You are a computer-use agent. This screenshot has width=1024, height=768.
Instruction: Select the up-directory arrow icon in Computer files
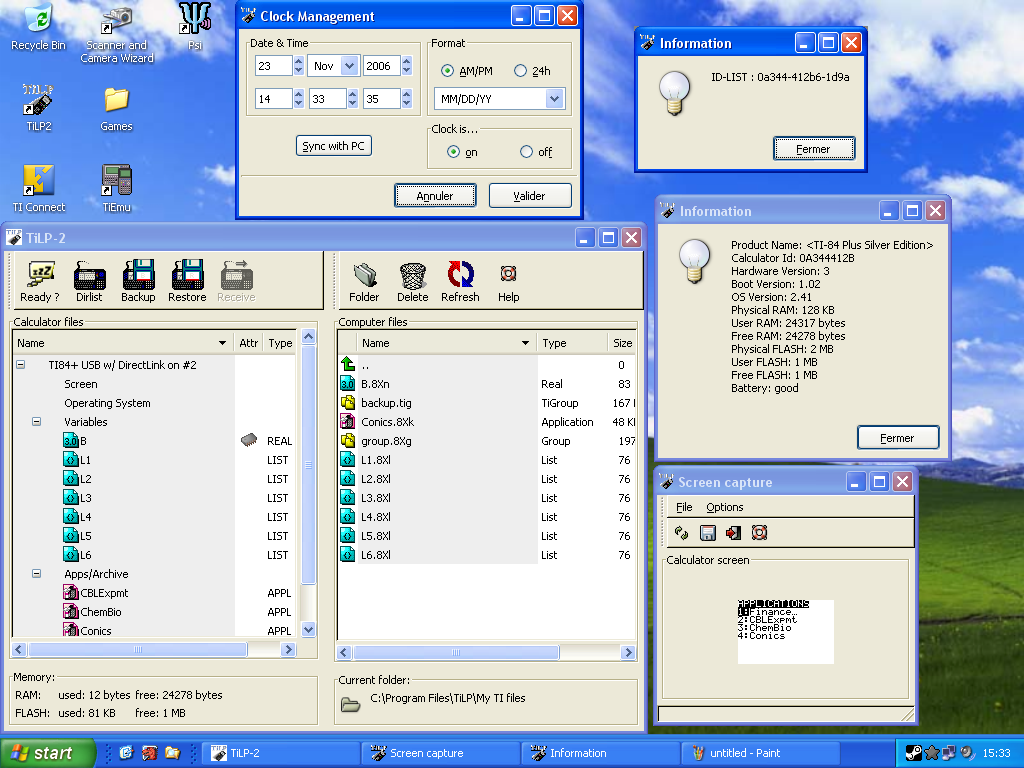[347, 364]
